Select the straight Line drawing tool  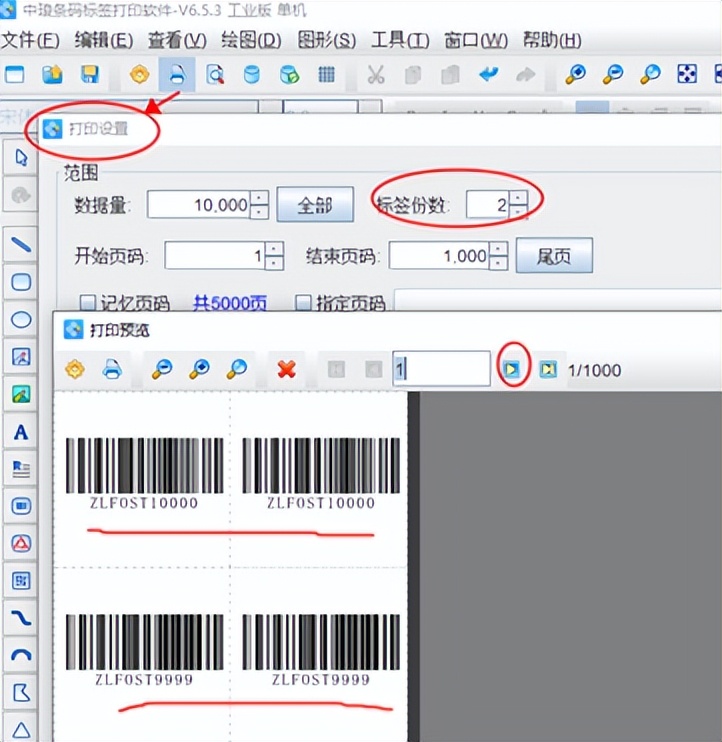coord(21,245)
